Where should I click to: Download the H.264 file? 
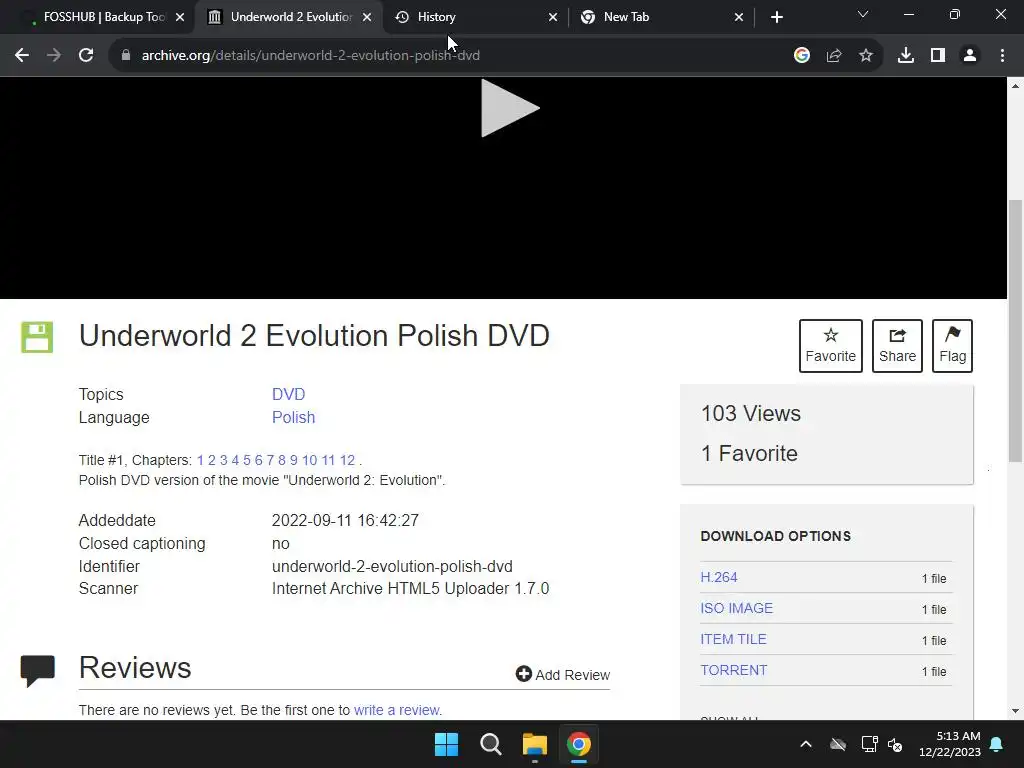(718, 577)
